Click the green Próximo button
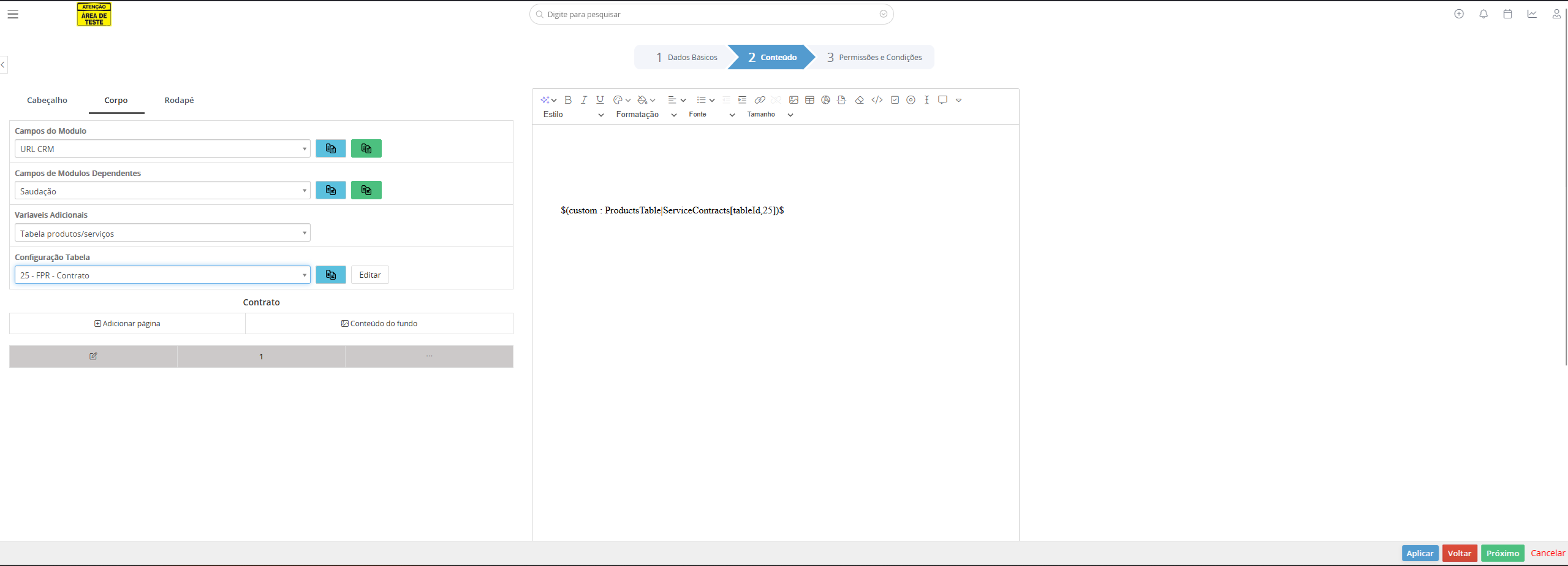 pyautogui.click(x=1502, y=553)
